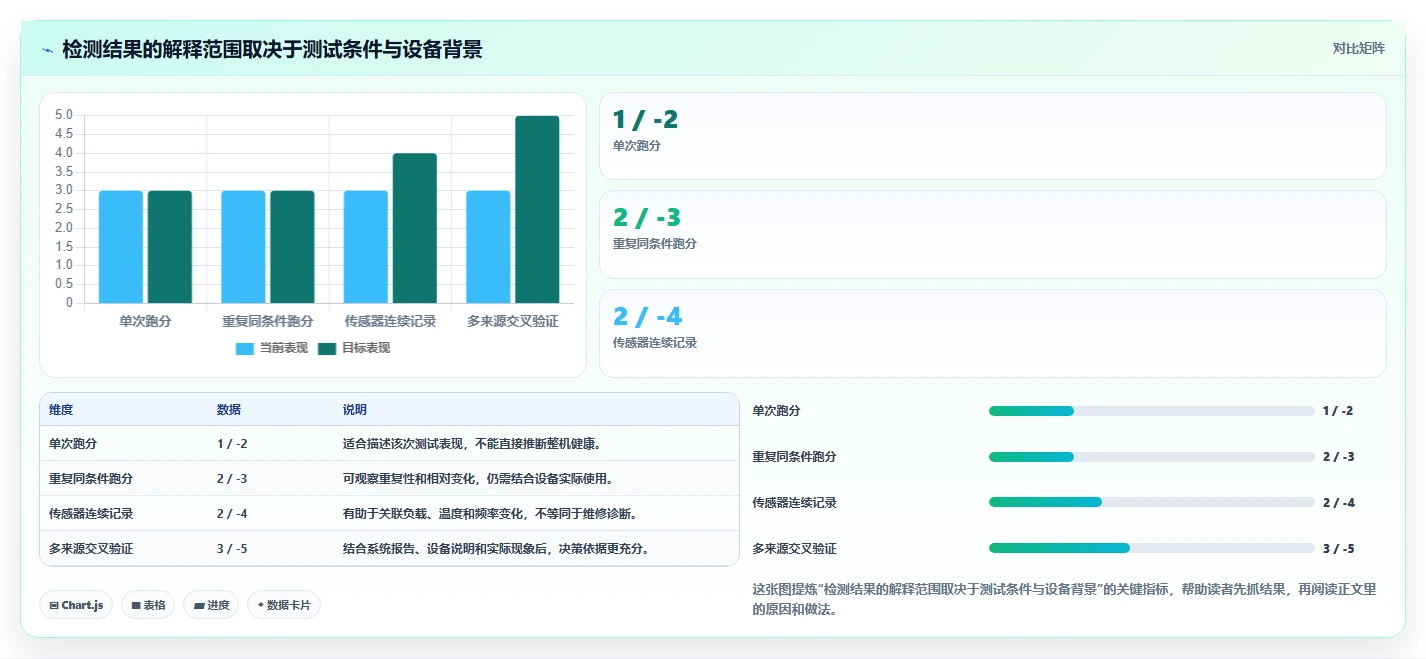Click the 数据 table column header
Image resolution: width=1426 pixels, height=659 pixels.
[x=228, y=410]
